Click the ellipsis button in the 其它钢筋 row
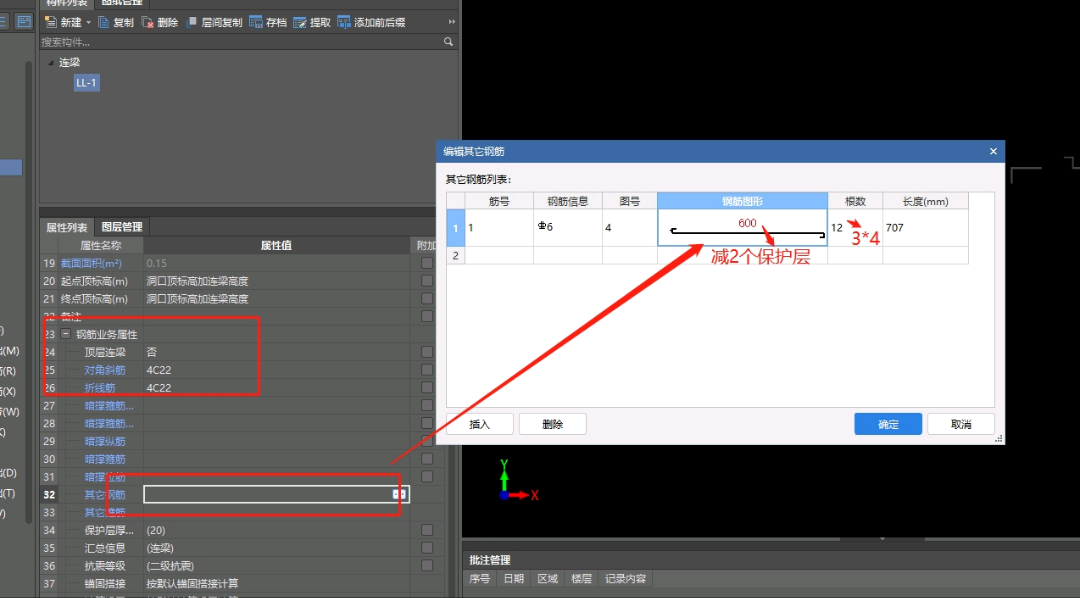 [x=399, y=494]
